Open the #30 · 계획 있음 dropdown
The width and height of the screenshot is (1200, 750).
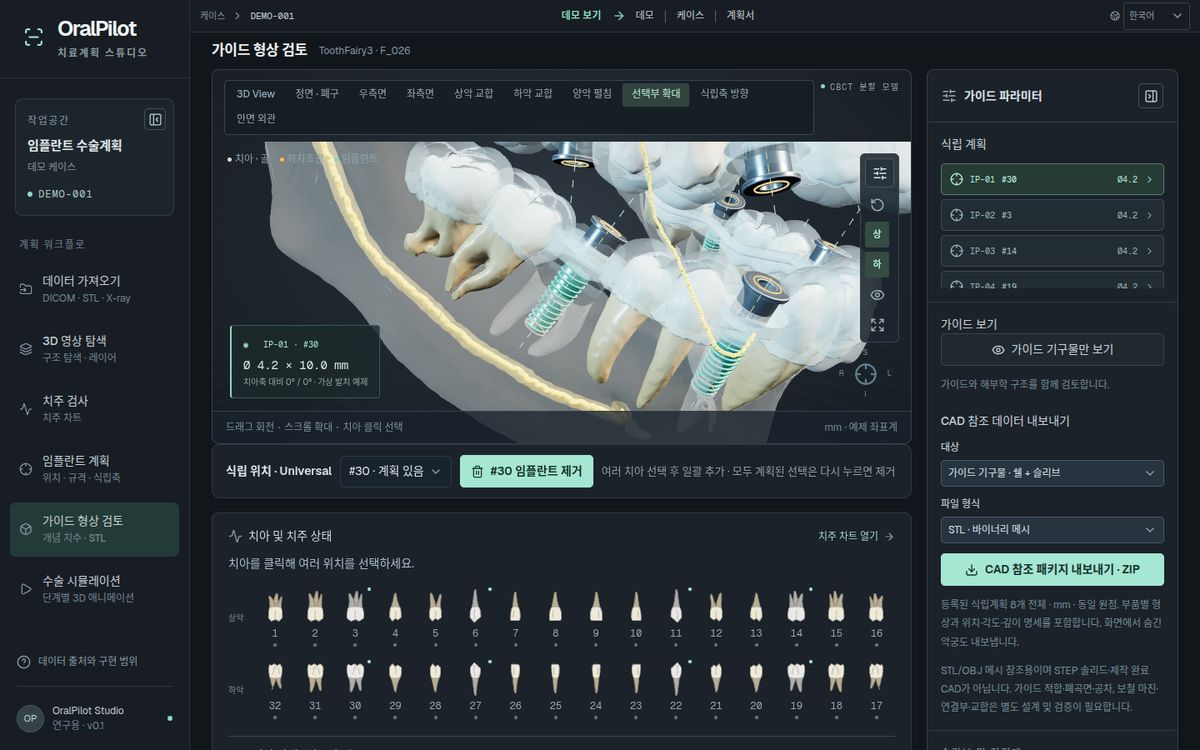tap(396, 472)
